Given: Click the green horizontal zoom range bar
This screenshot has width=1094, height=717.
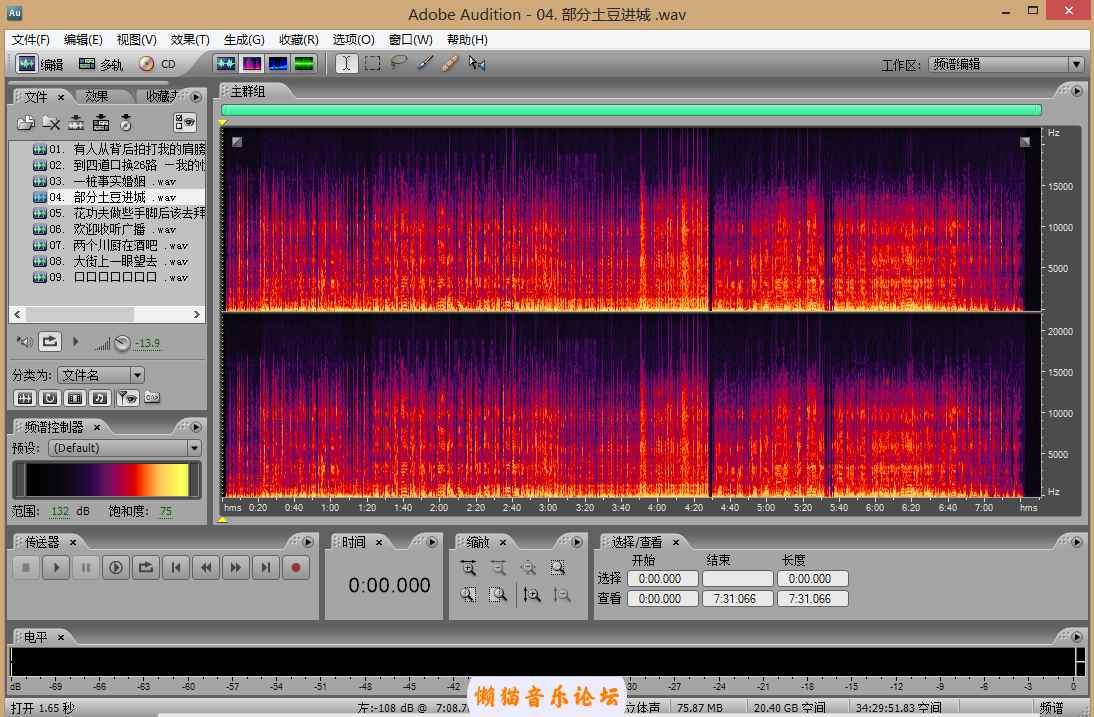Looking at the screenshot, I should tap(631, 110).
